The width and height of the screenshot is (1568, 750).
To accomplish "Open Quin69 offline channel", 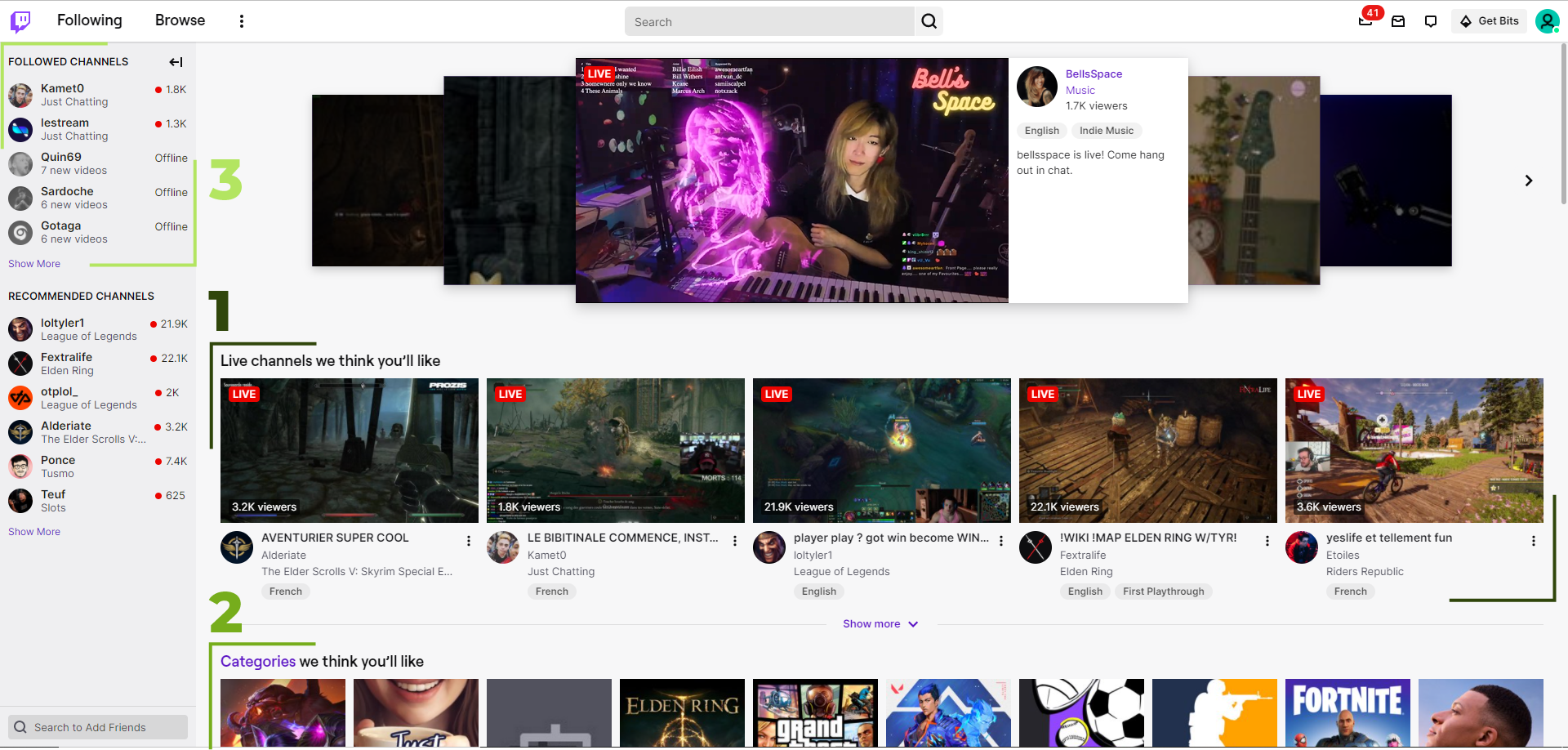I will (98, 163).
